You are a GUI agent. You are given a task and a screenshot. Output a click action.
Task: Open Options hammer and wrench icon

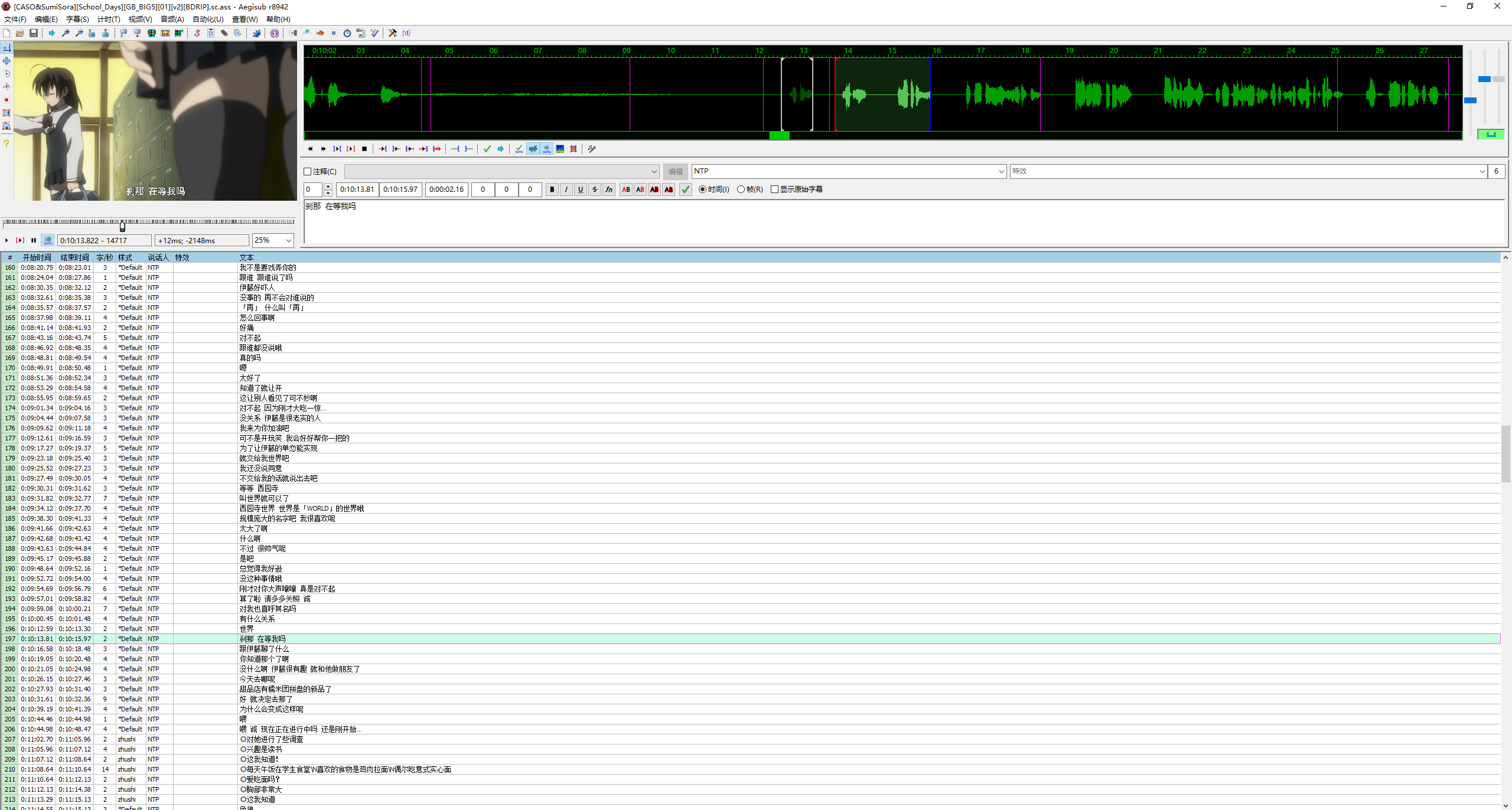coord(393,33)
